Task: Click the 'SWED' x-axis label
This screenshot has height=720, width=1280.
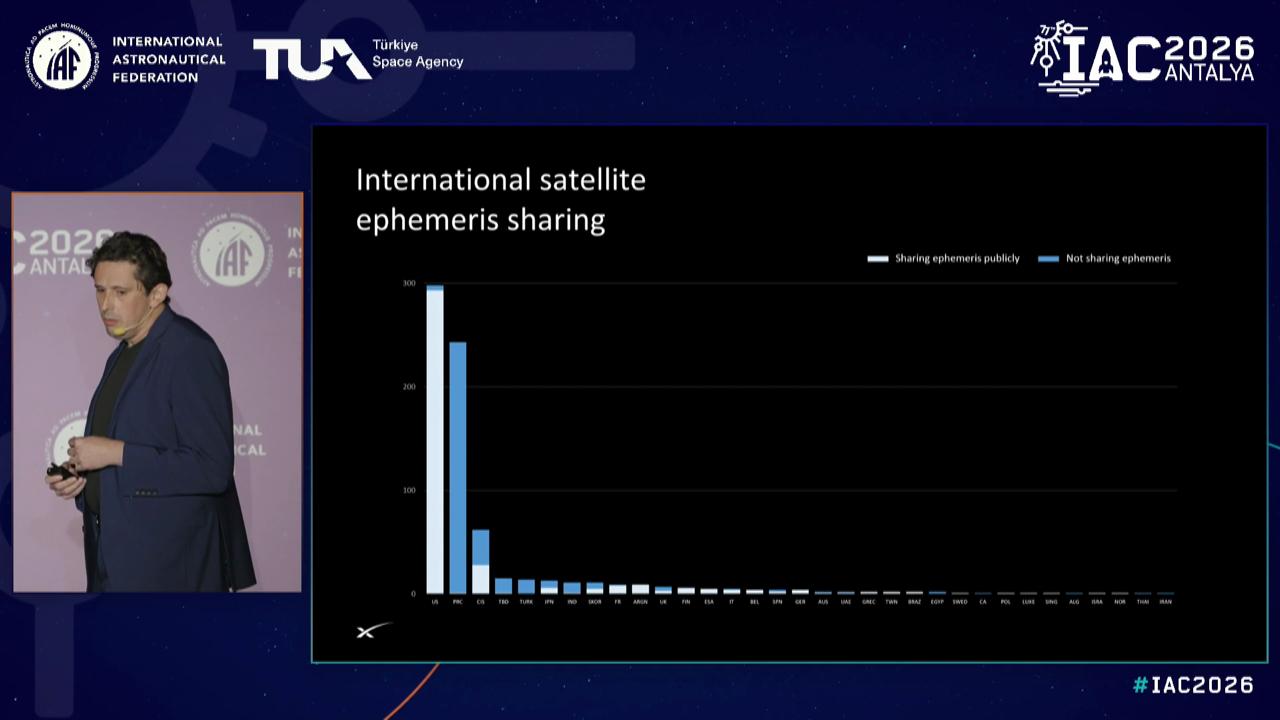Action: tap(960, 602)
